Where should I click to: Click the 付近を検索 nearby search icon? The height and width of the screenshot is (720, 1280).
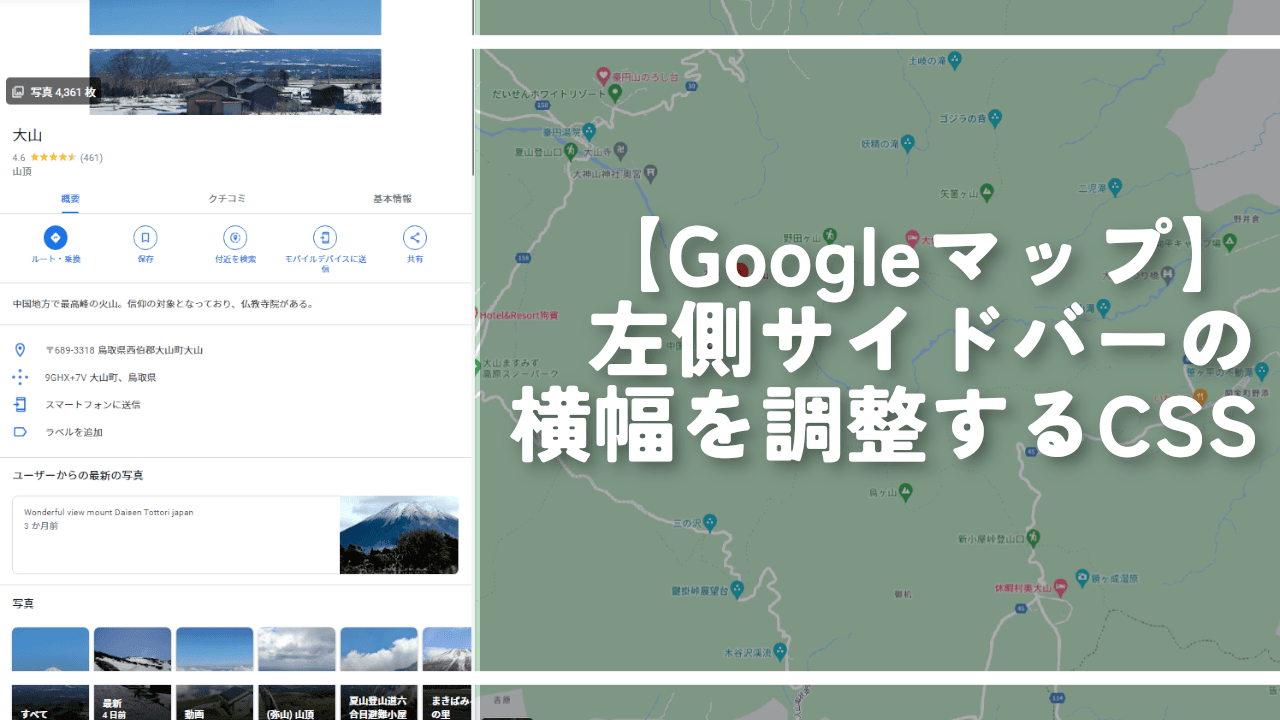(x=235, y=238)
